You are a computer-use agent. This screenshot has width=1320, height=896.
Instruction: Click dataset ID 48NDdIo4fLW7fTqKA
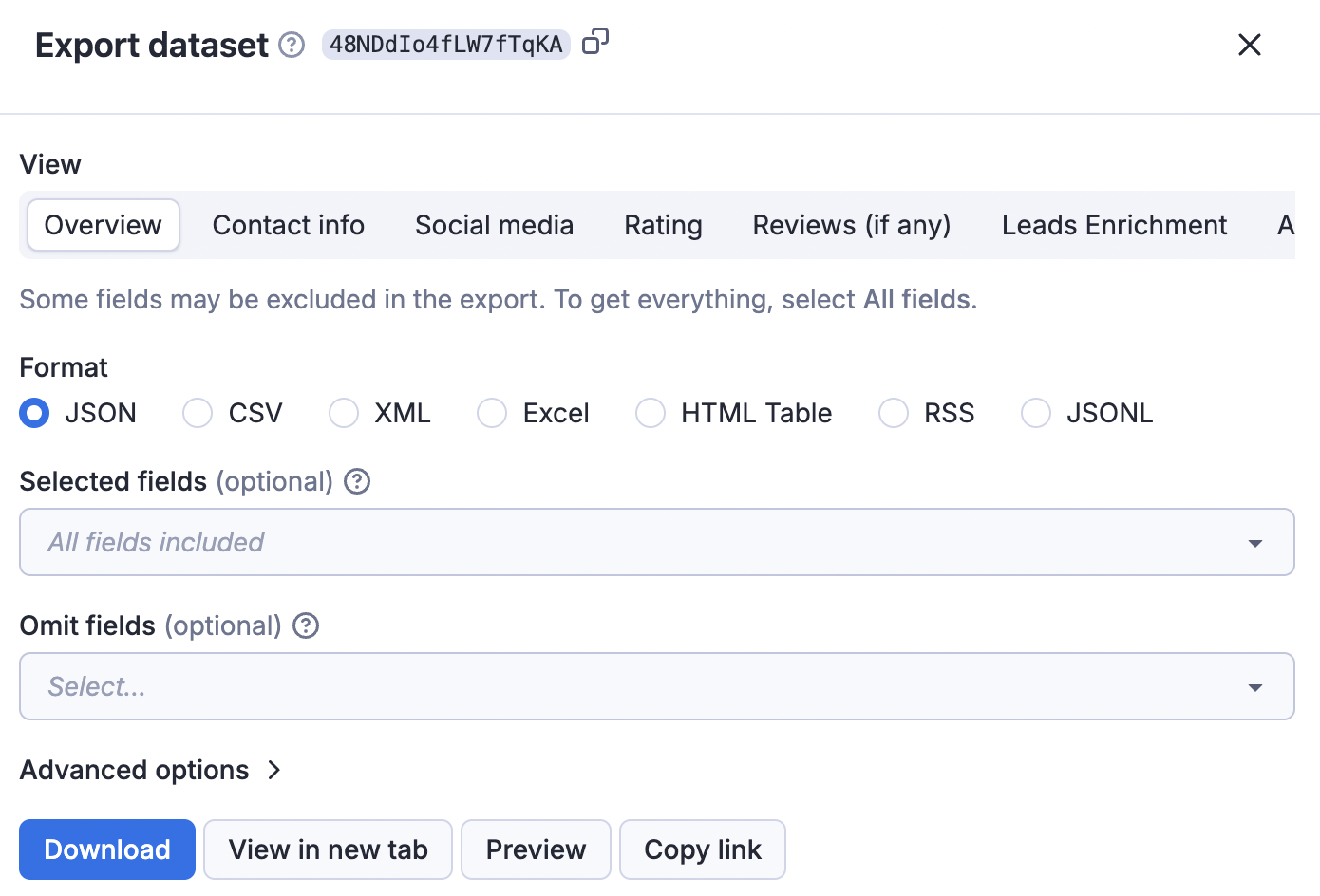click(446, 45)
